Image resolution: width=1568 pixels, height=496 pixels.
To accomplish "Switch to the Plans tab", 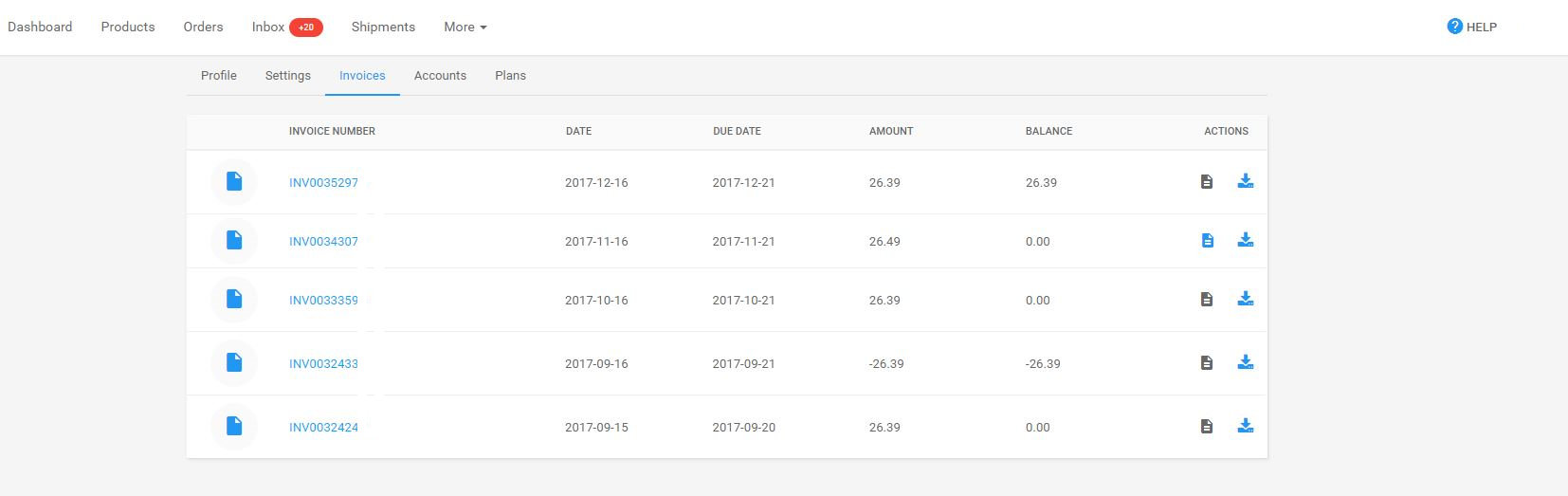I will 510,76.
